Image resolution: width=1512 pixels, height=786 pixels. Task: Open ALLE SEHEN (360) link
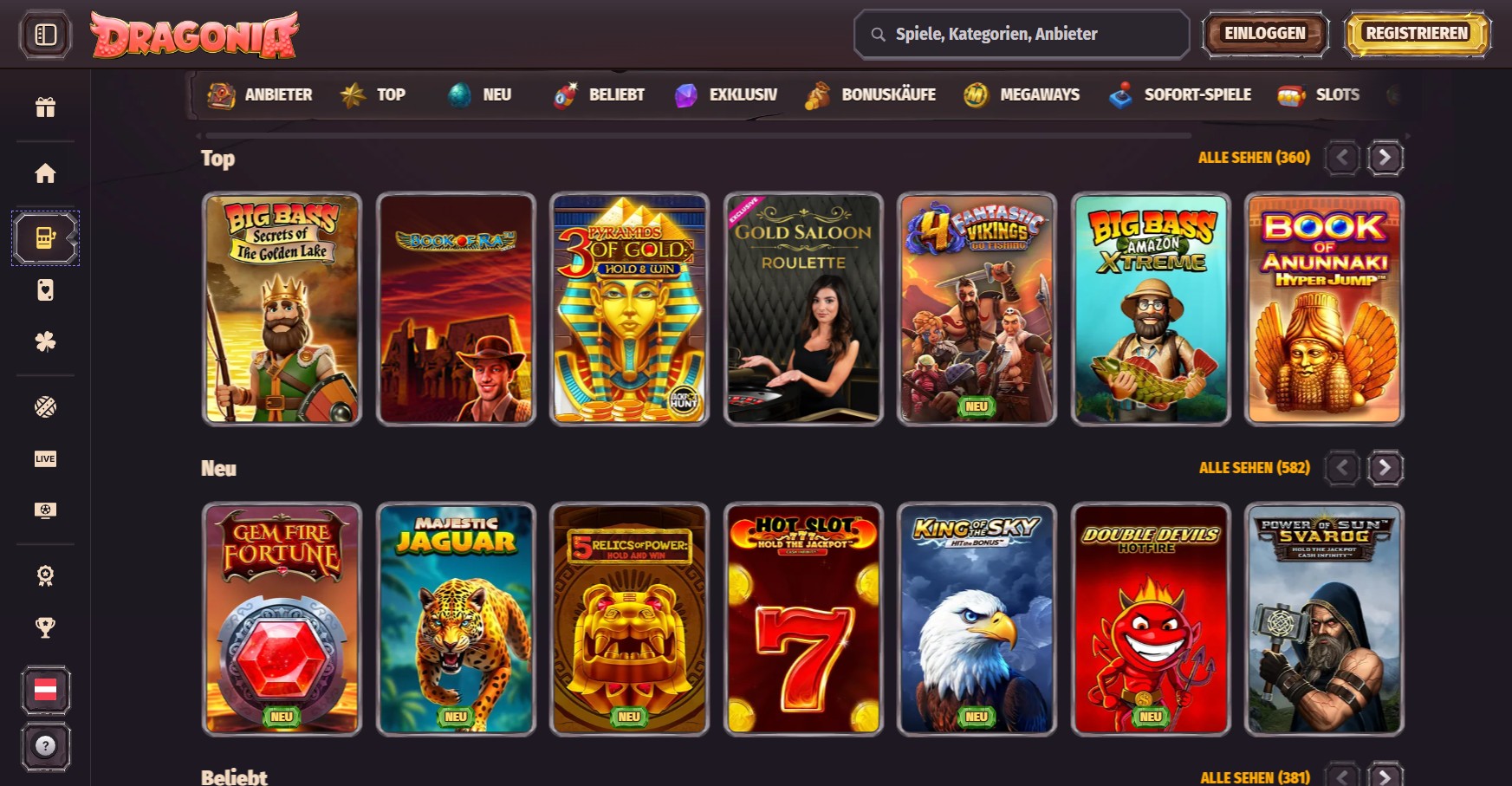tap(1254, 158)
